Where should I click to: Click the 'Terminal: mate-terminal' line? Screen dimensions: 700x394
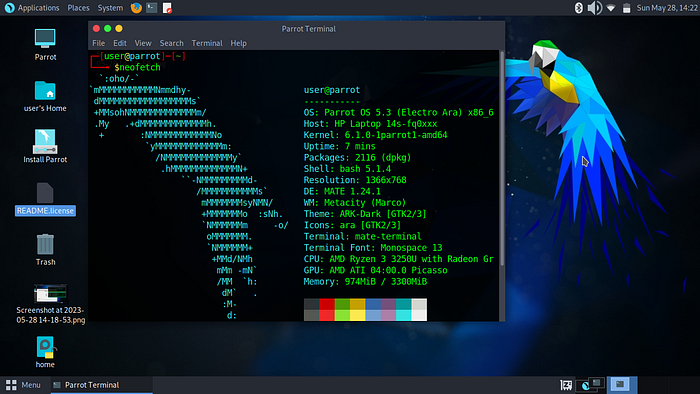tap(362, 236)
